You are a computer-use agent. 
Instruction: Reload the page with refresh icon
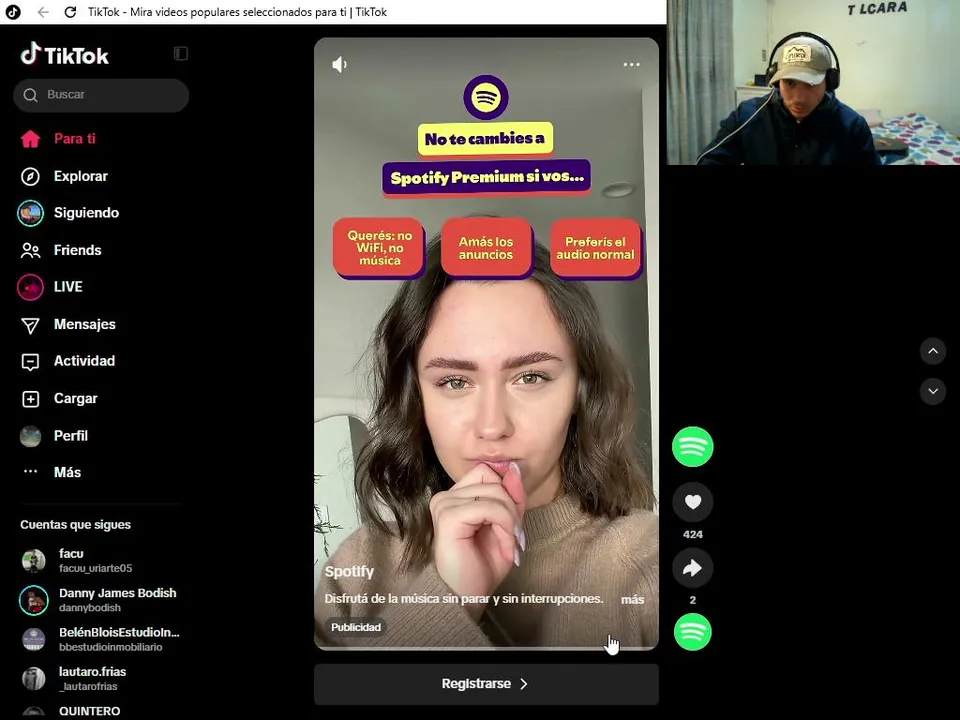[x=70, y=12]
